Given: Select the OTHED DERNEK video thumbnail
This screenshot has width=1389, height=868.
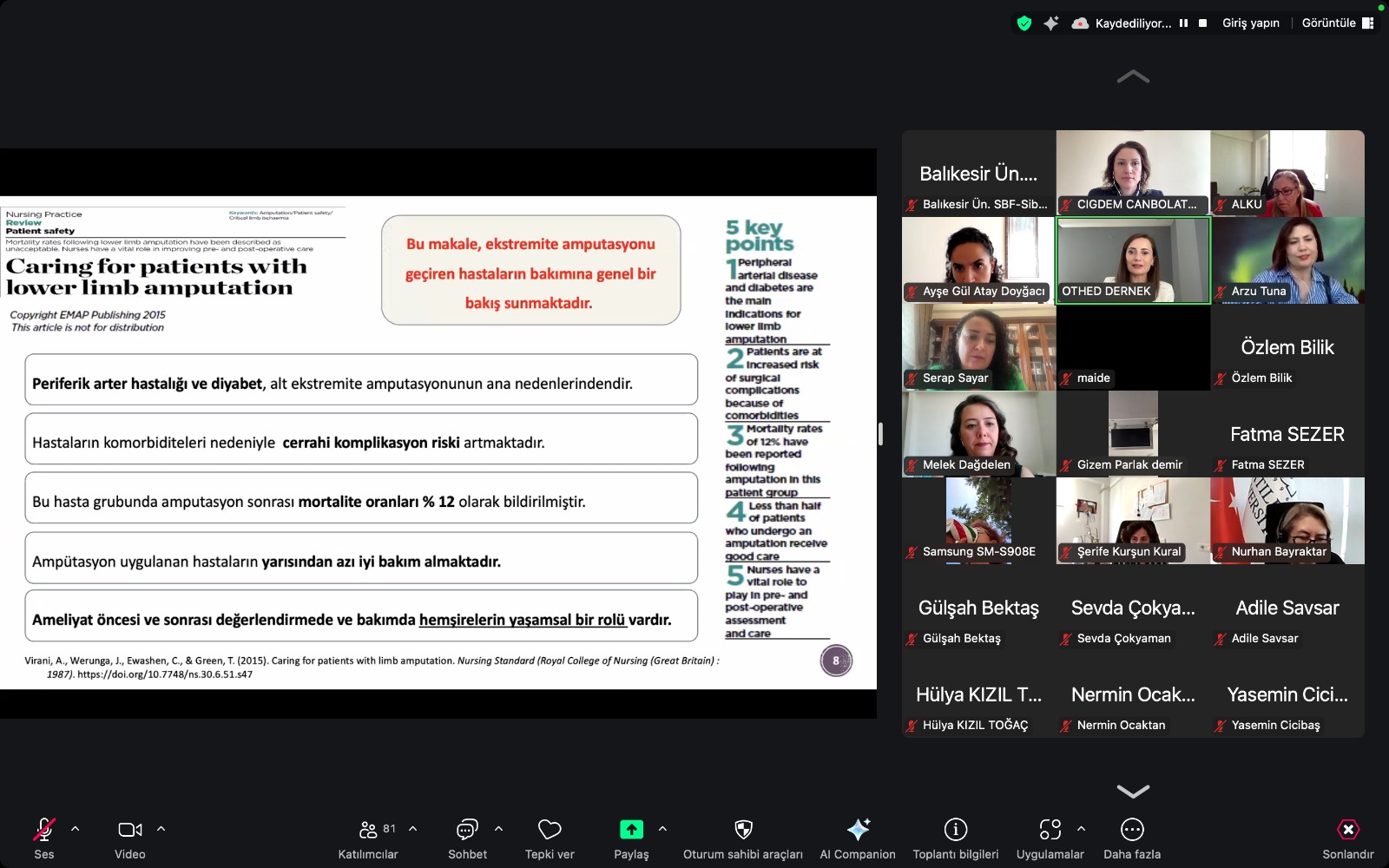Looking at the screenshot, I should click(1133, 260).
